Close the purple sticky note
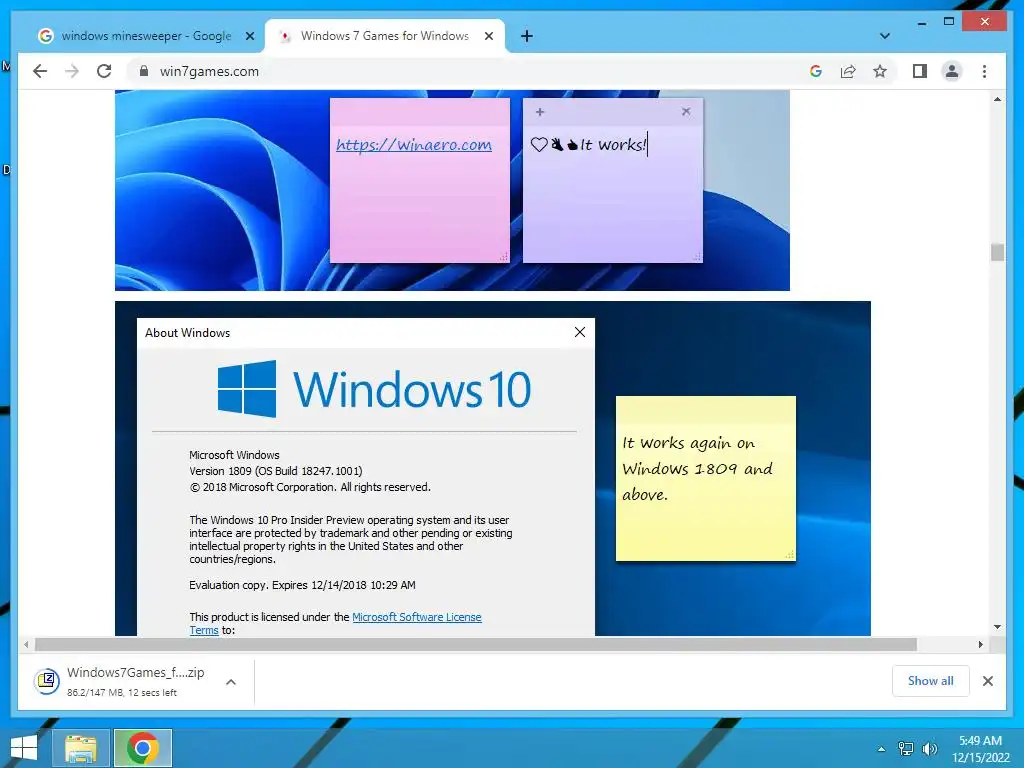This screenshot has width=1024, height=768. pos(686,112)
